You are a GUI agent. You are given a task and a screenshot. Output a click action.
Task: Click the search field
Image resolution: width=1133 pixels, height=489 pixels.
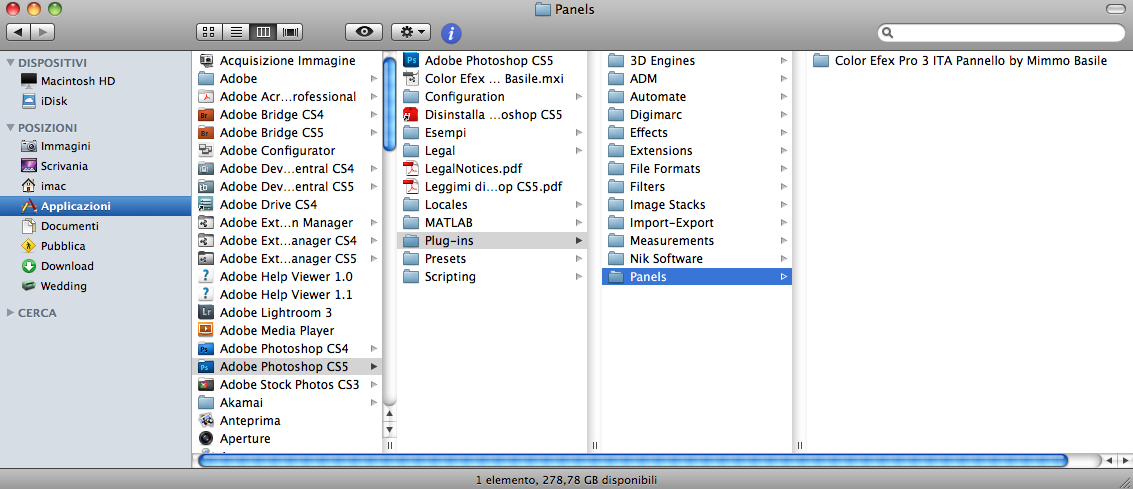click(x=1001, y=33)
